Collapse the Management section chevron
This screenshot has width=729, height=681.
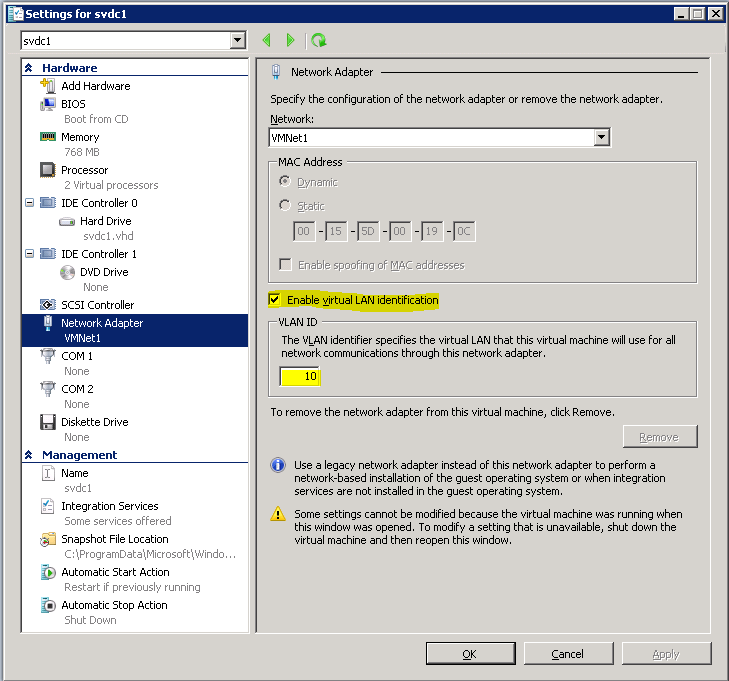tap(28, 455)
